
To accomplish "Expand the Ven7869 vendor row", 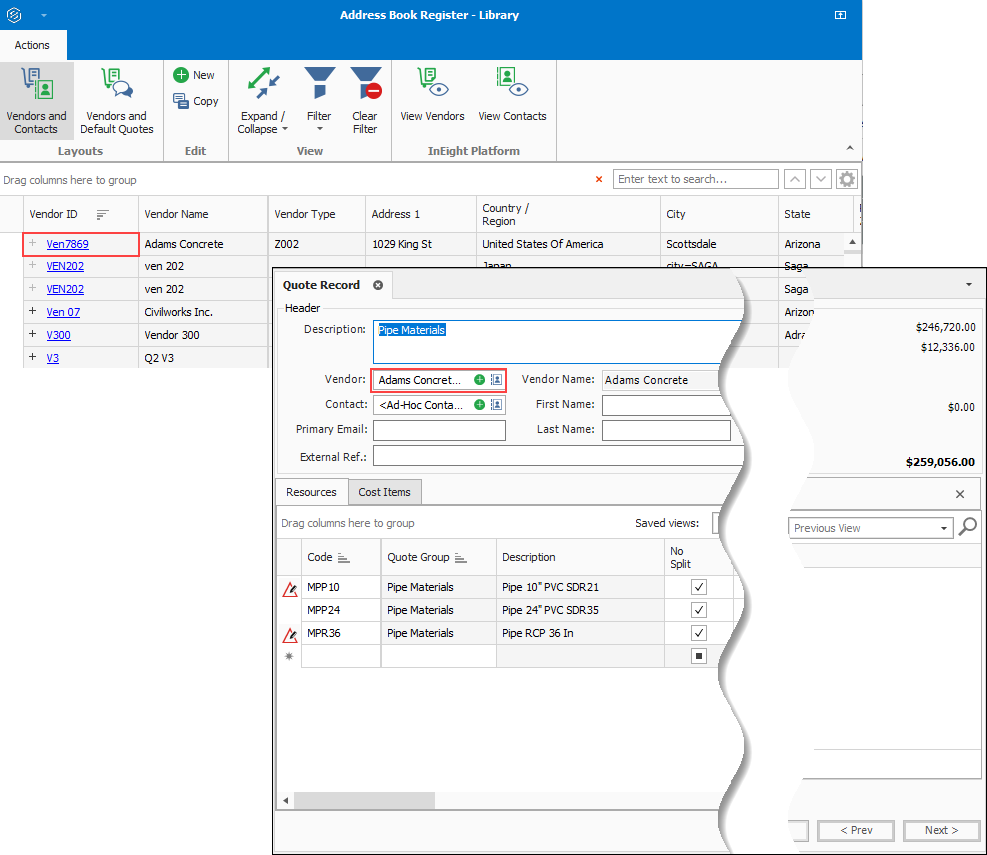I will [x=33, y=244].
